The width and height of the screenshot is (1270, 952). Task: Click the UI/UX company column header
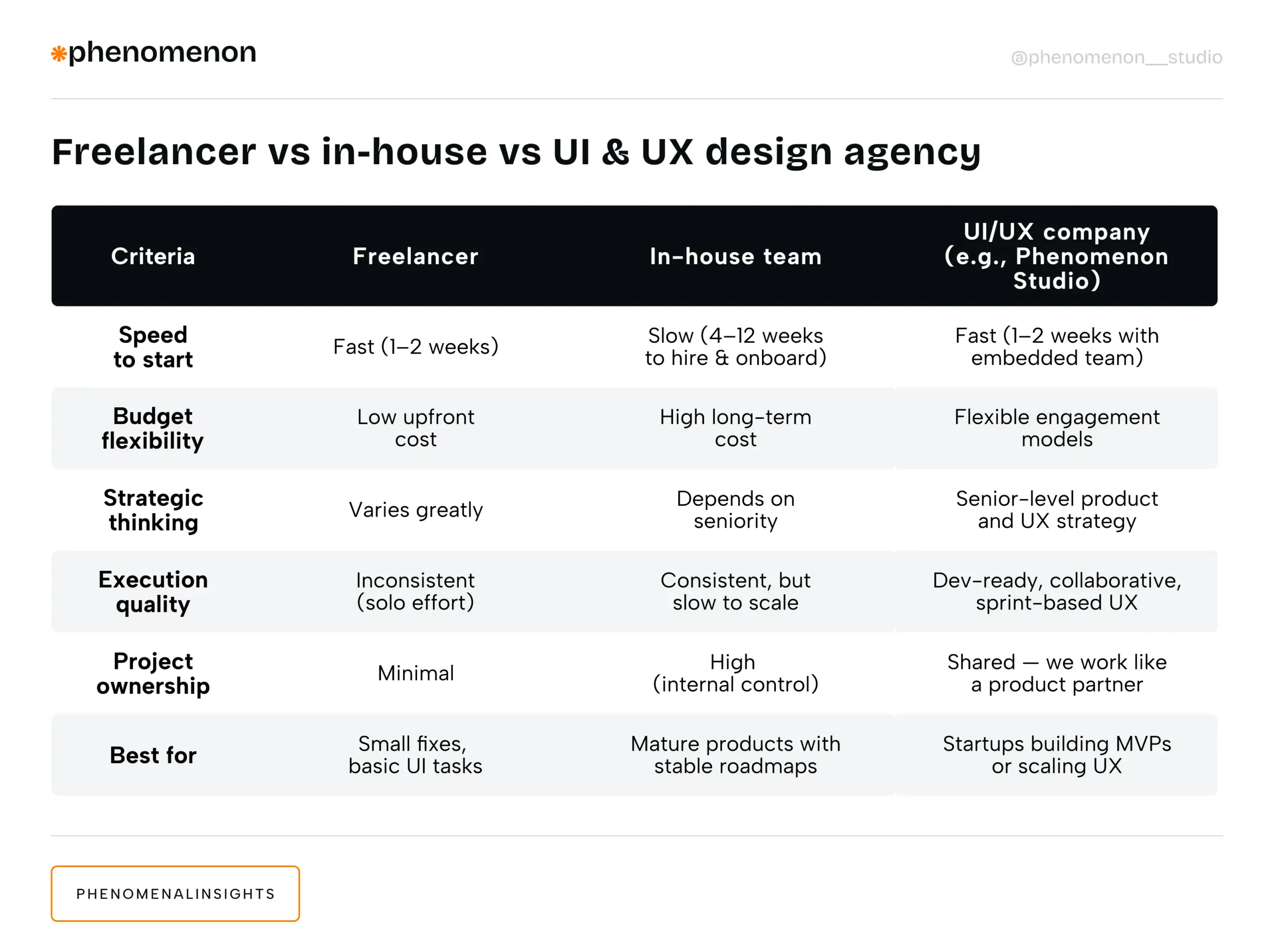click(1056, 256)
